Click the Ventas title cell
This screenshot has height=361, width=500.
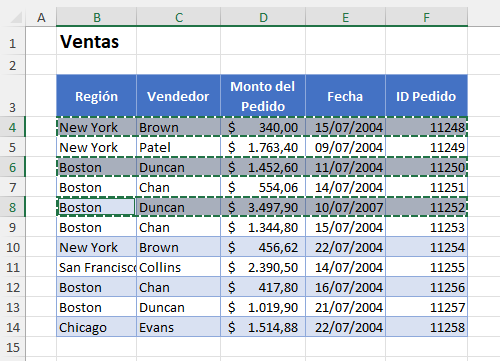96,41
